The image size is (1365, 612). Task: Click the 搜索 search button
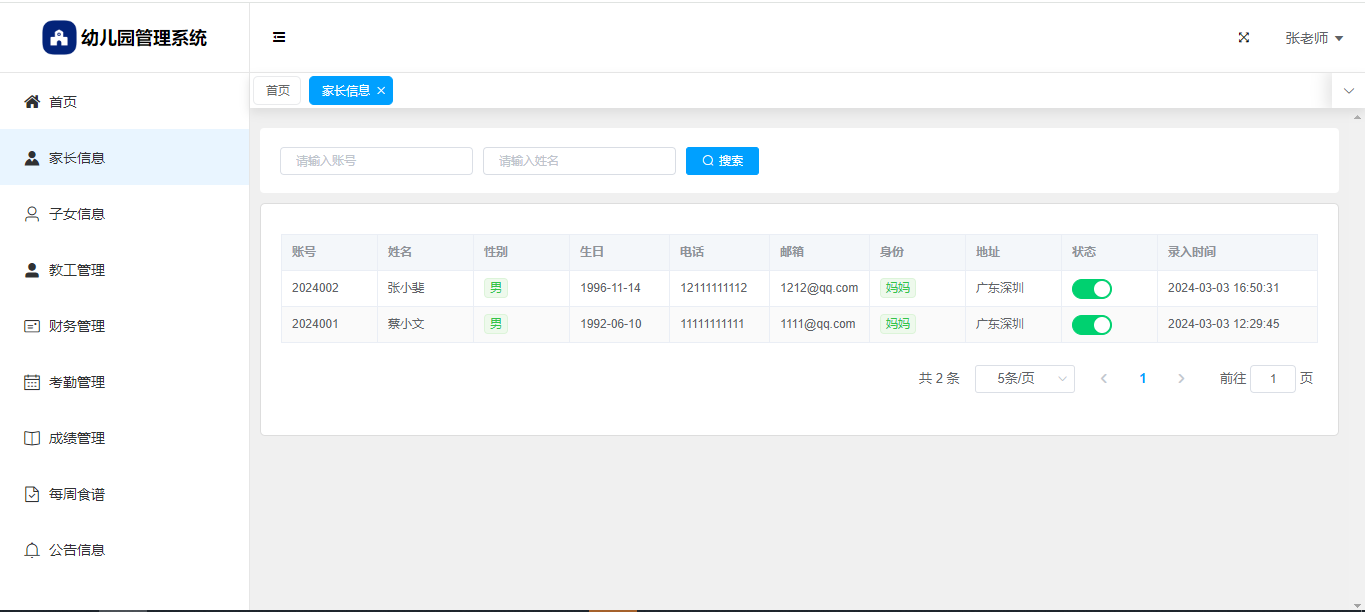click(722, 161)
